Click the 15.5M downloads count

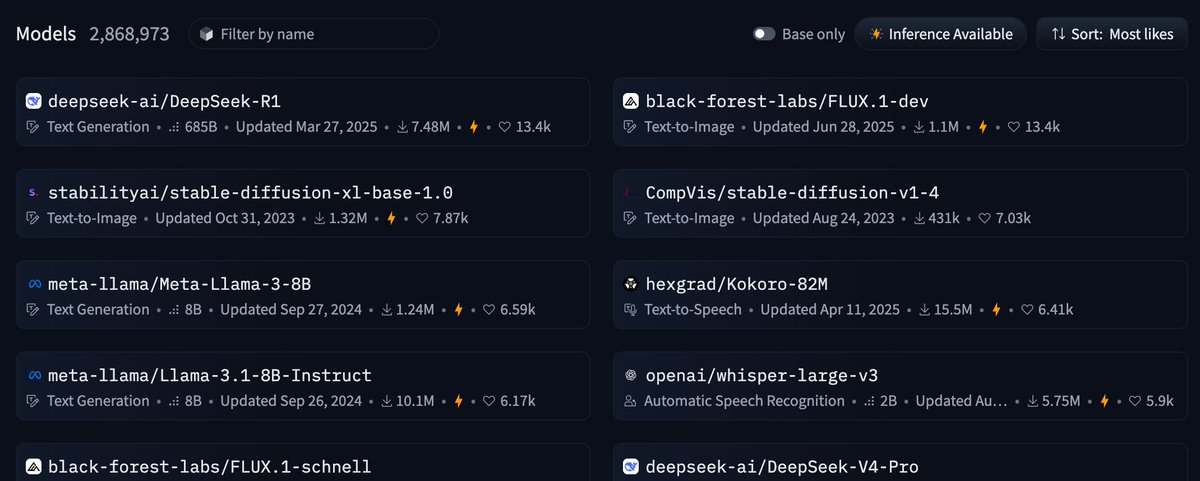click(x=952, y=310)
